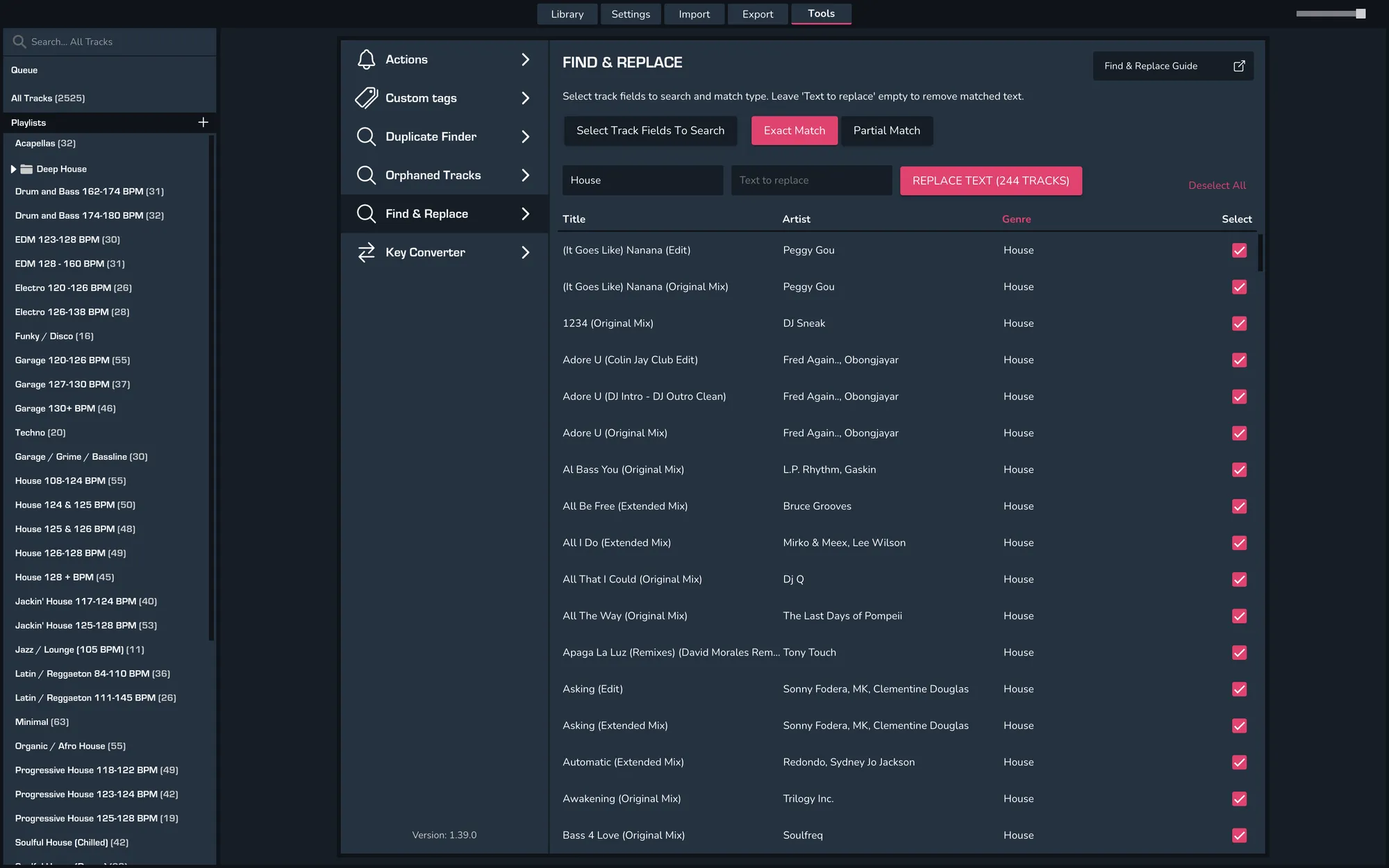This screenshot has width=1389, height=868.
Task: Open the Library tab
Action: [x=567, y=14]
